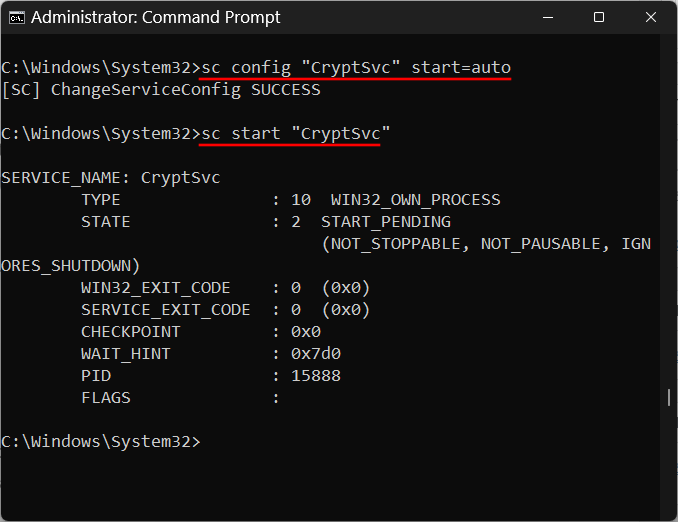Click the SERVICE_NAME: CryptSvc line

tap(111, 177)
